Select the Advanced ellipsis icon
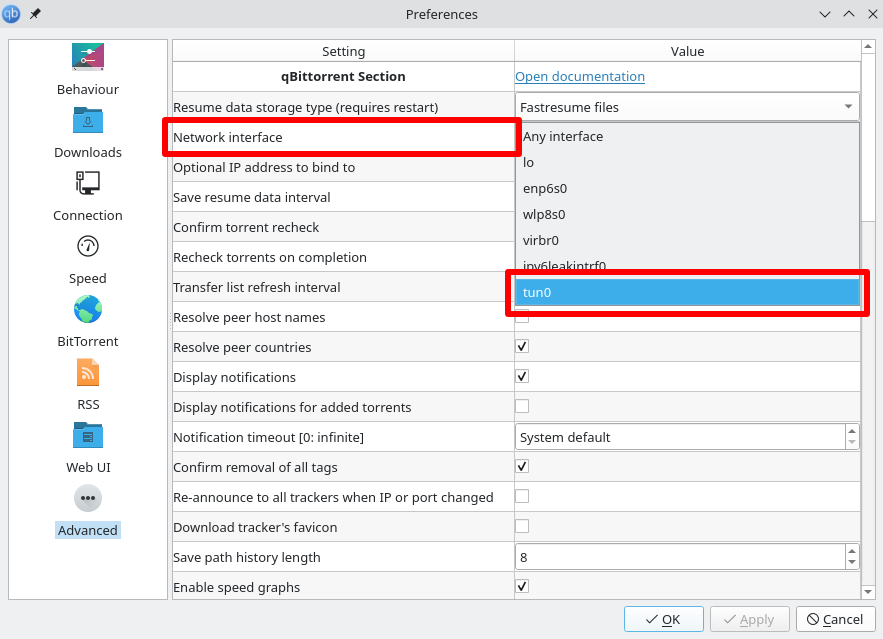883x639 pixels. [88, 498]
